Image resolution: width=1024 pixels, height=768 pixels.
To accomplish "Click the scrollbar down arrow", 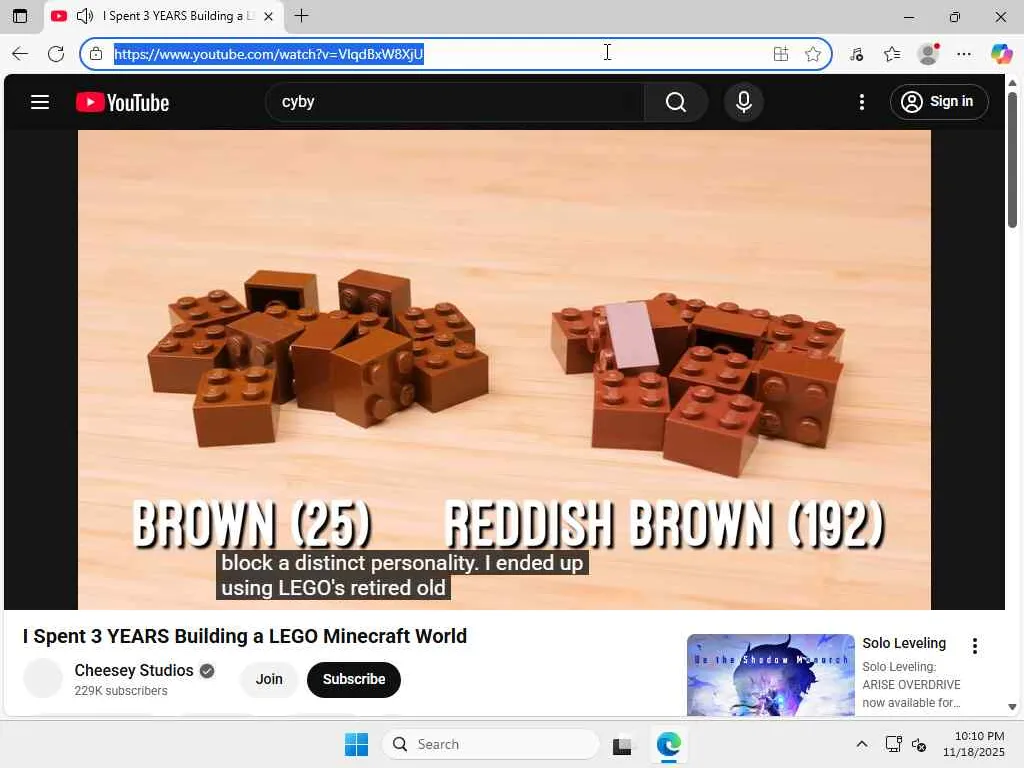I will (x=1012, y=707).
